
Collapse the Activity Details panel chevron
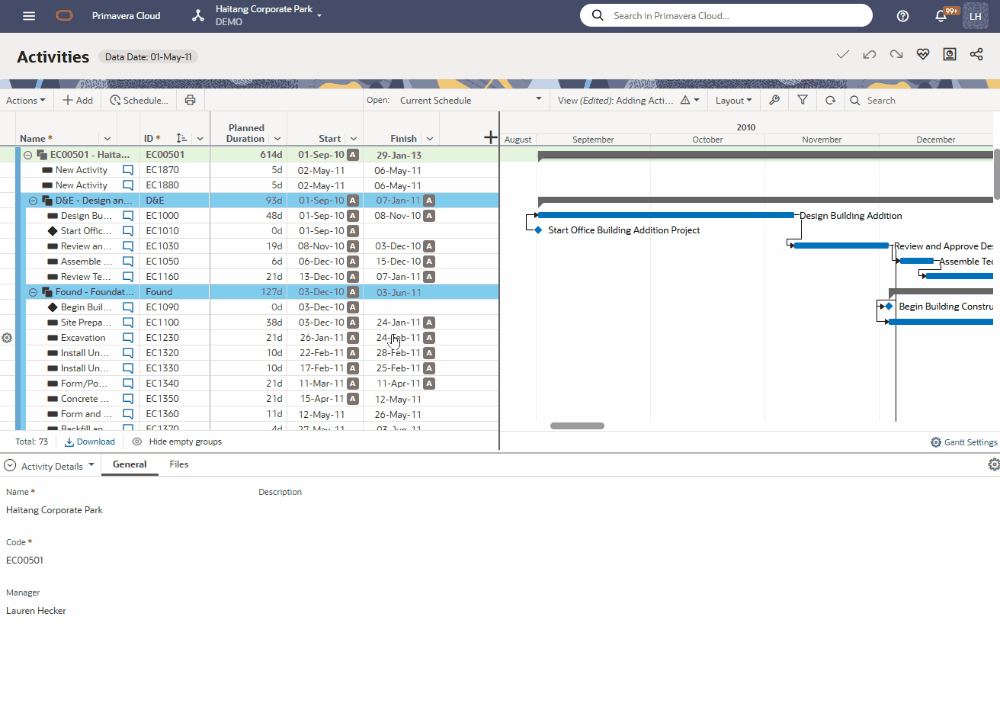pyautogui.click(x=10, y=466)
